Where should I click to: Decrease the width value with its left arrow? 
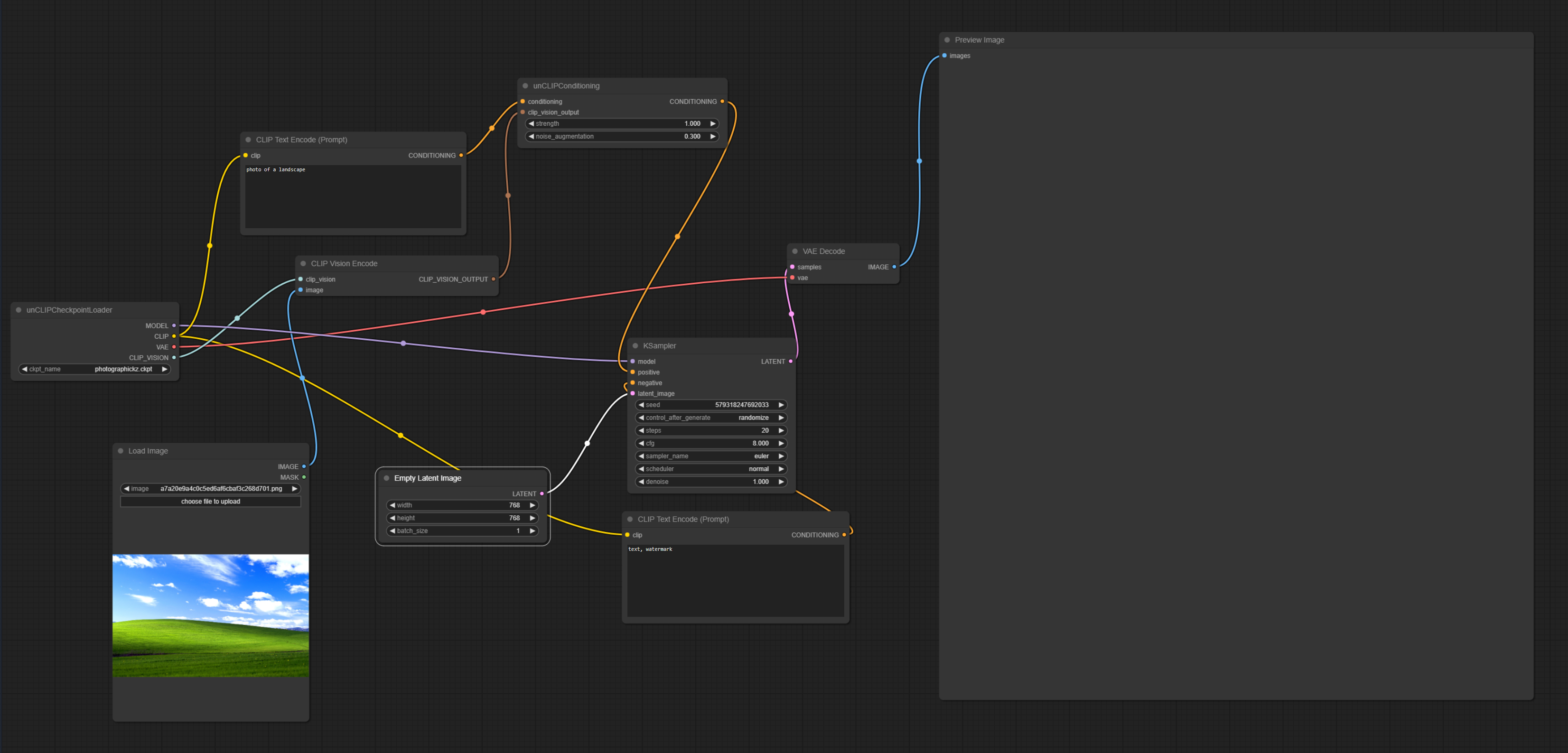pos(392,505)
